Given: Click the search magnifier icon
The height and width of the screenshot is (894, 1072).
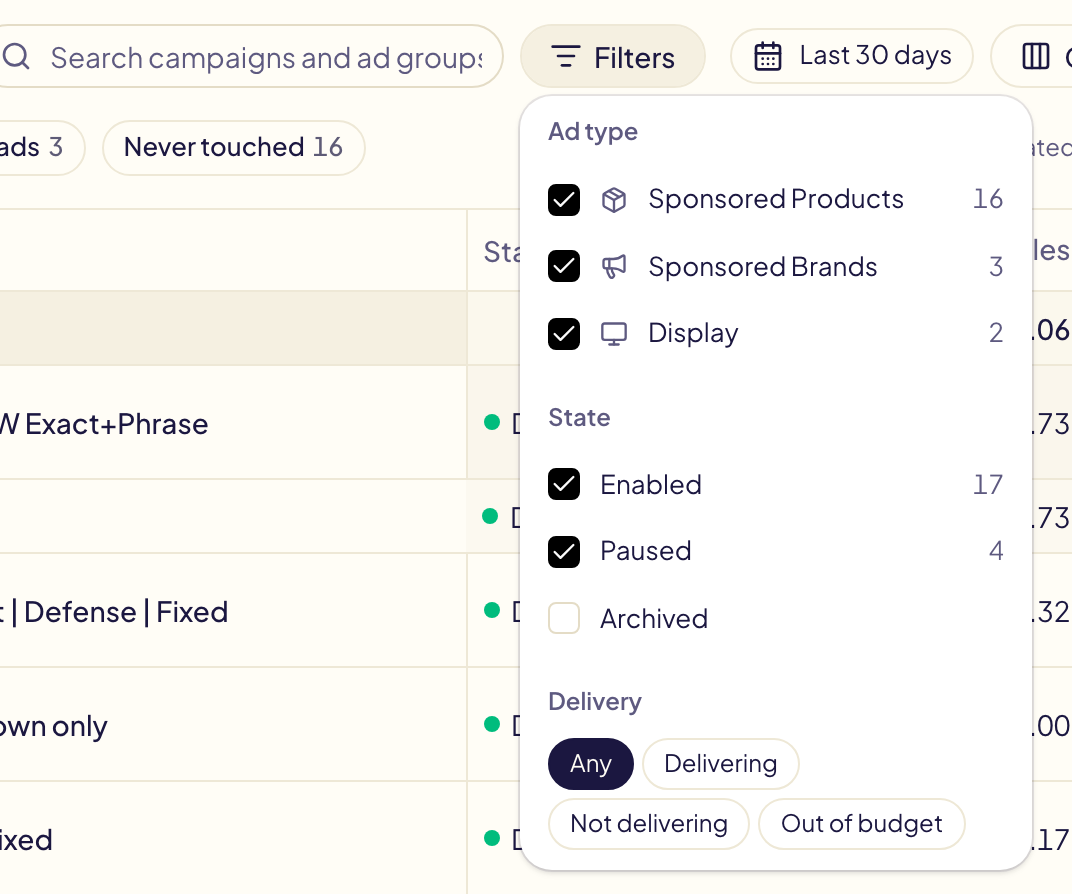Looking at the screenshot, I should [x=16, y=57].
